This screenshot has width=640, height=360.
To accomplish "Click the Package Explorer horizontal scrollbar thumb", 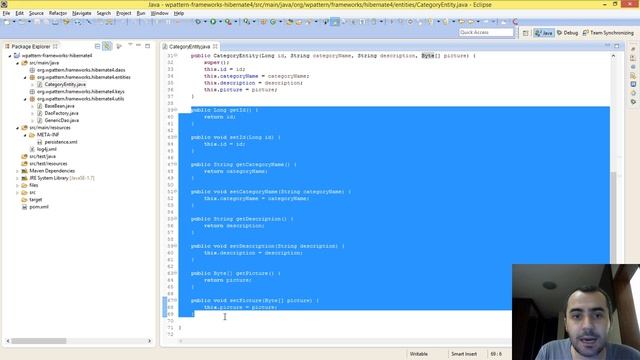I will pos(39,341).
